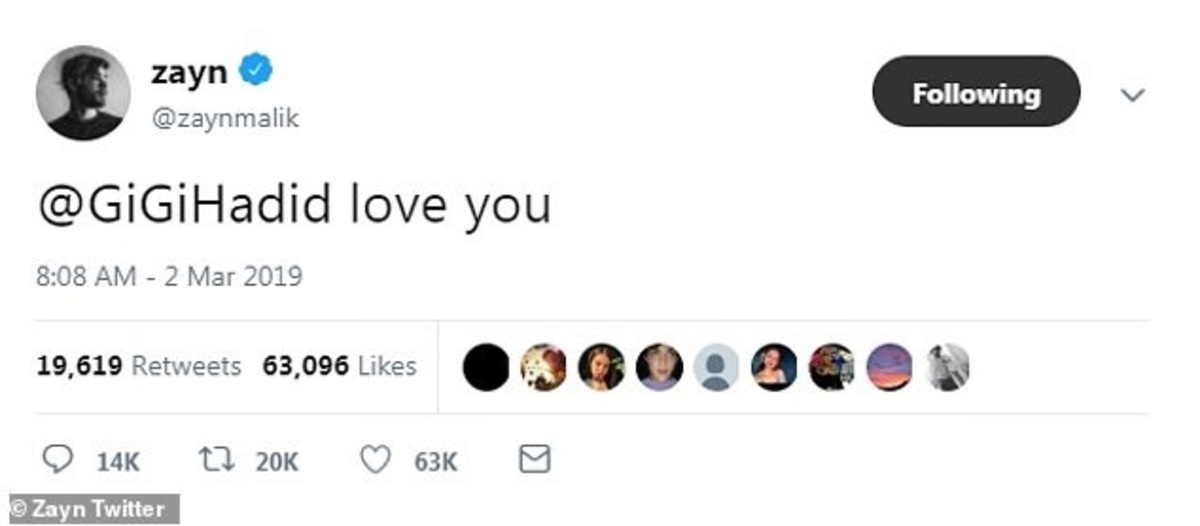Click the reply speech bubble icon
The width and height of the screenshot is (1200, 526).
(x=60, y=460)
